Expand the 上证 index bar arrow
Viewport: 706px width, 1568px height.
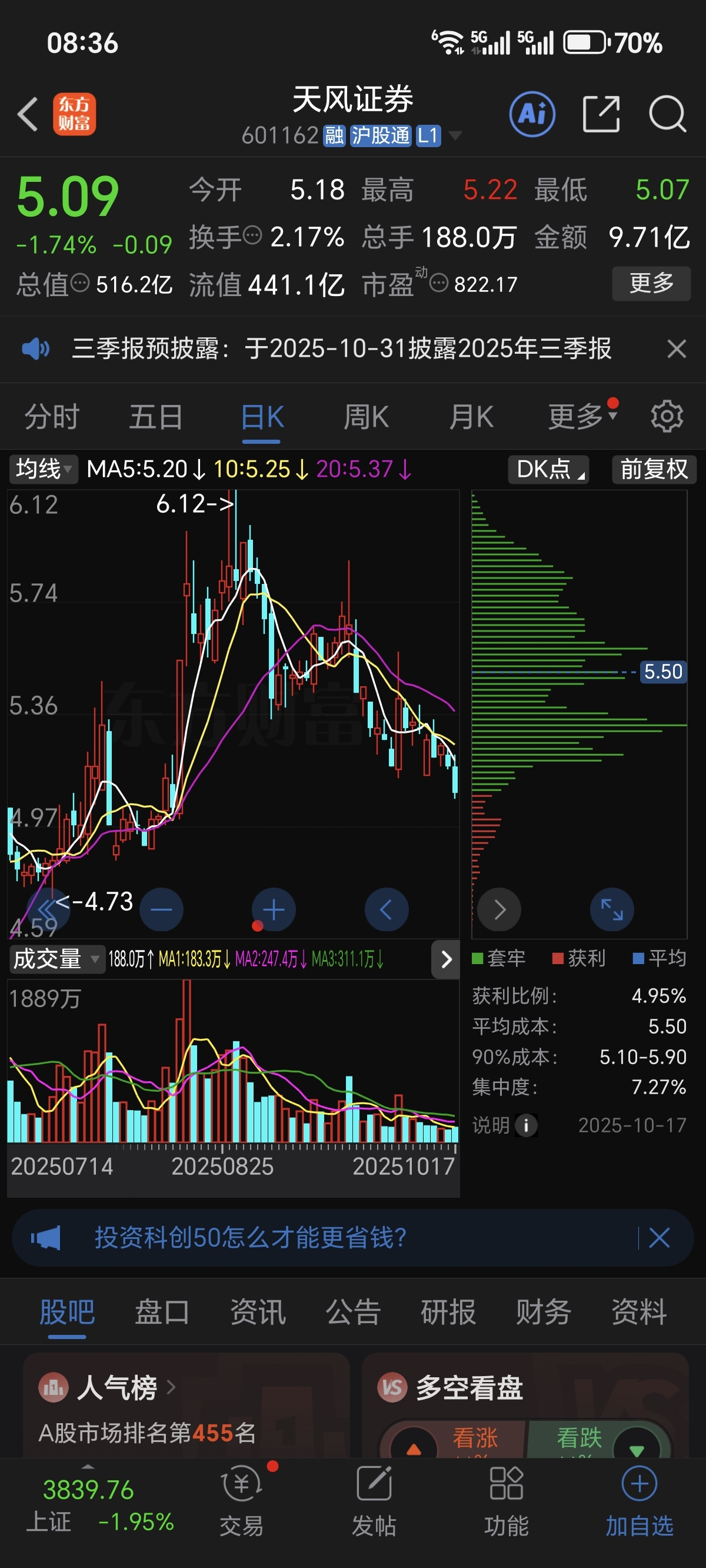click(x=88, y=1466)
